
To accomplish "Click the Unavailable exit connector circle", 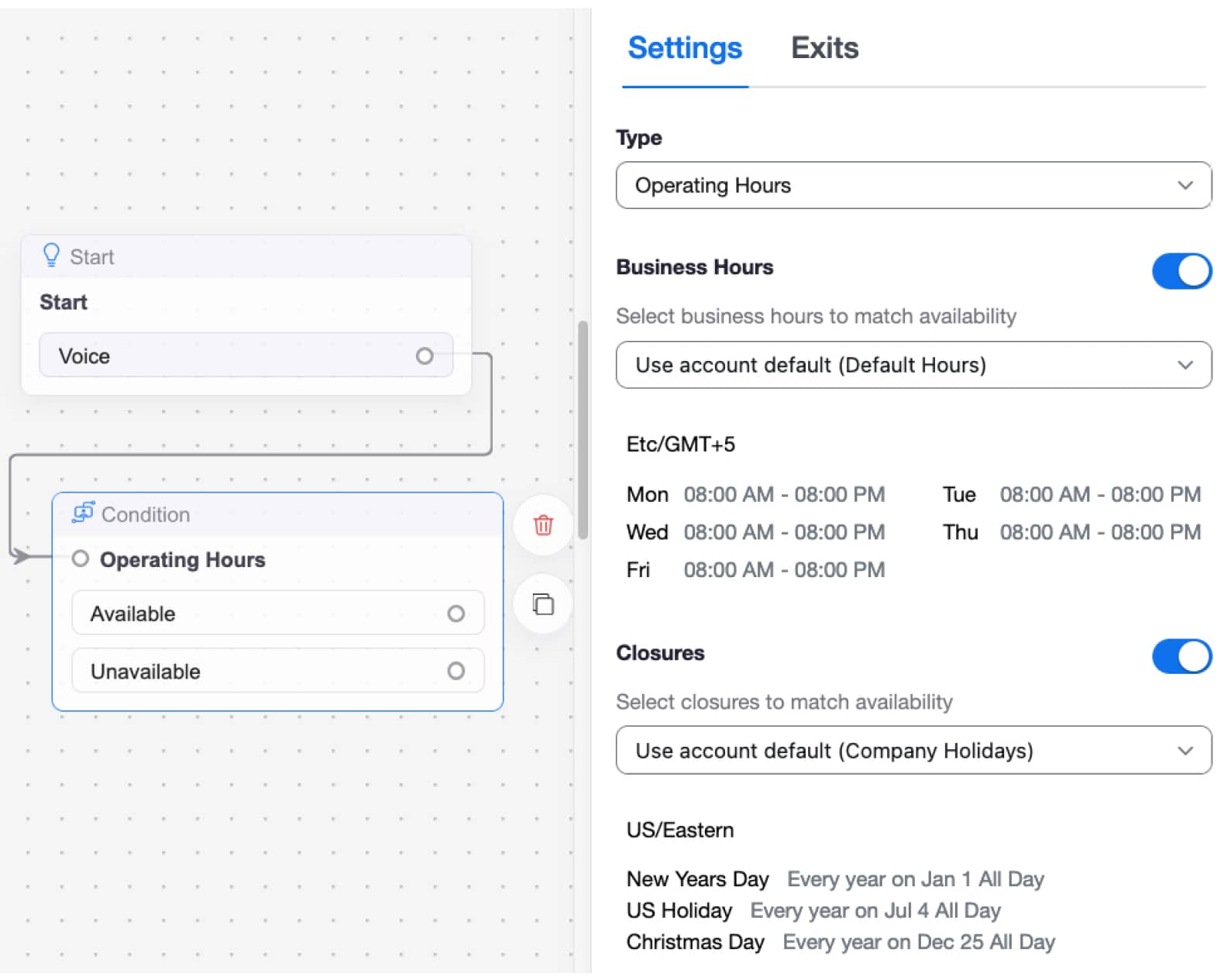I will (x=456, y=671).
